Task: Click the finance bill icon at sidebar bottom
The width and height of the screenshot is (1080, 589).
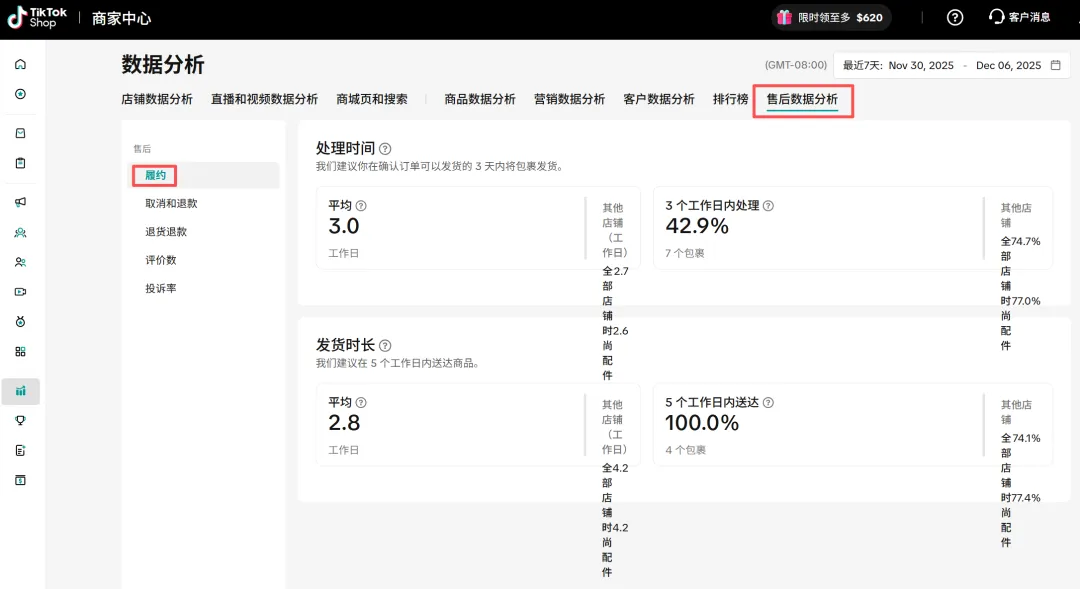Action: (20, 480)
